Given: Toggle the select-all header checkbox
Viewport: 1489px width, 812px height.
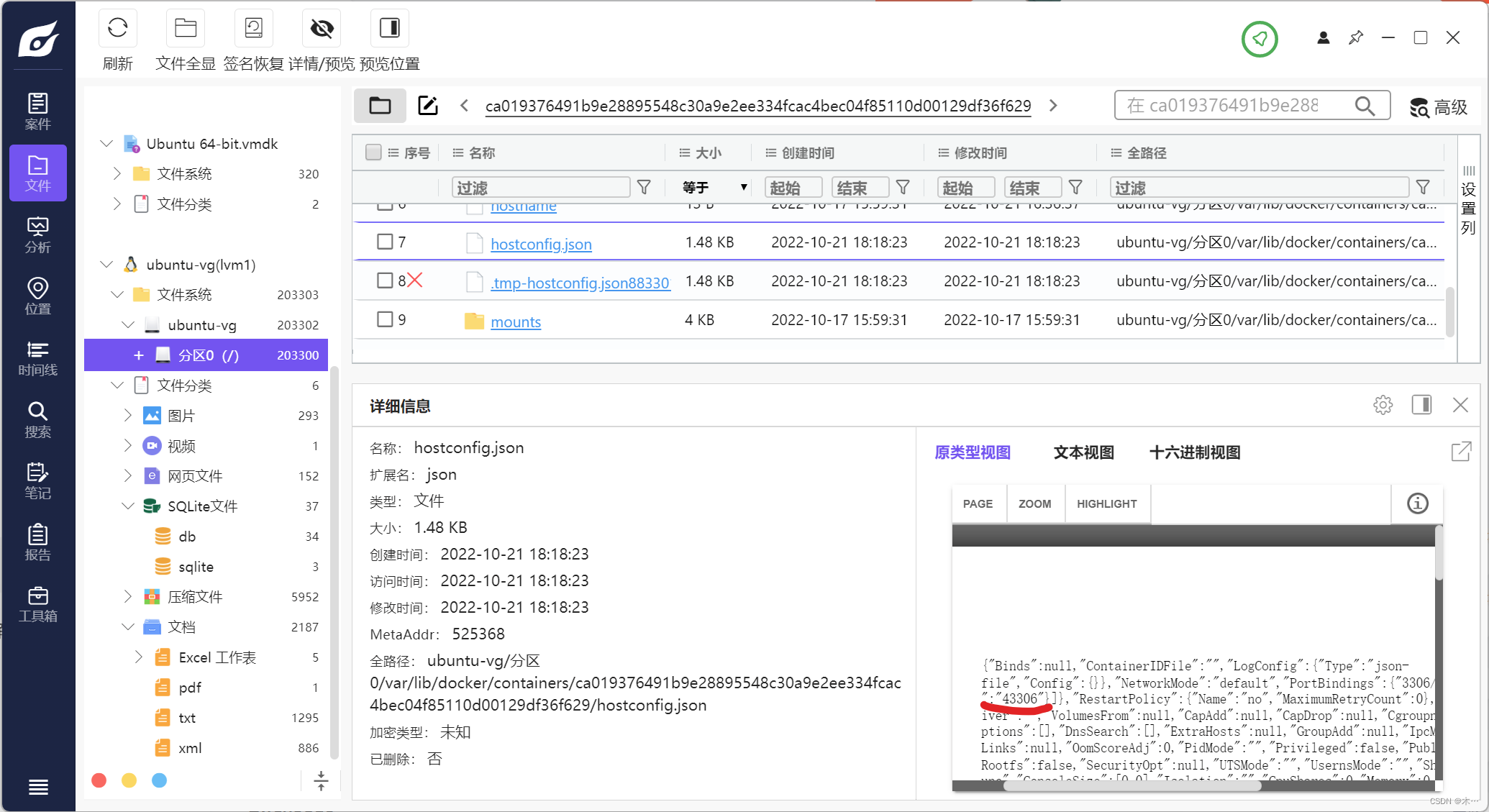Looking at the screenshot, I should pyautogui.click(x=373, y=152).
